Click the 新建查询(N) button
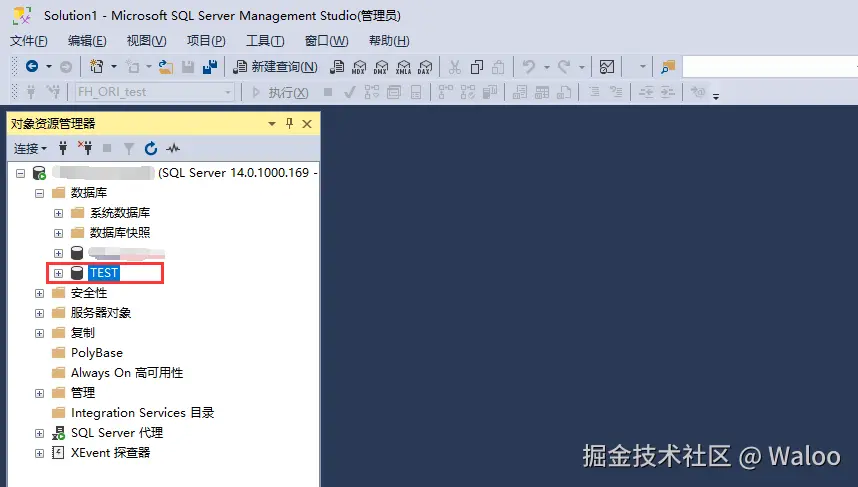Image resolution: width=858 pixels, height=487 pixels. click(275, 67)
